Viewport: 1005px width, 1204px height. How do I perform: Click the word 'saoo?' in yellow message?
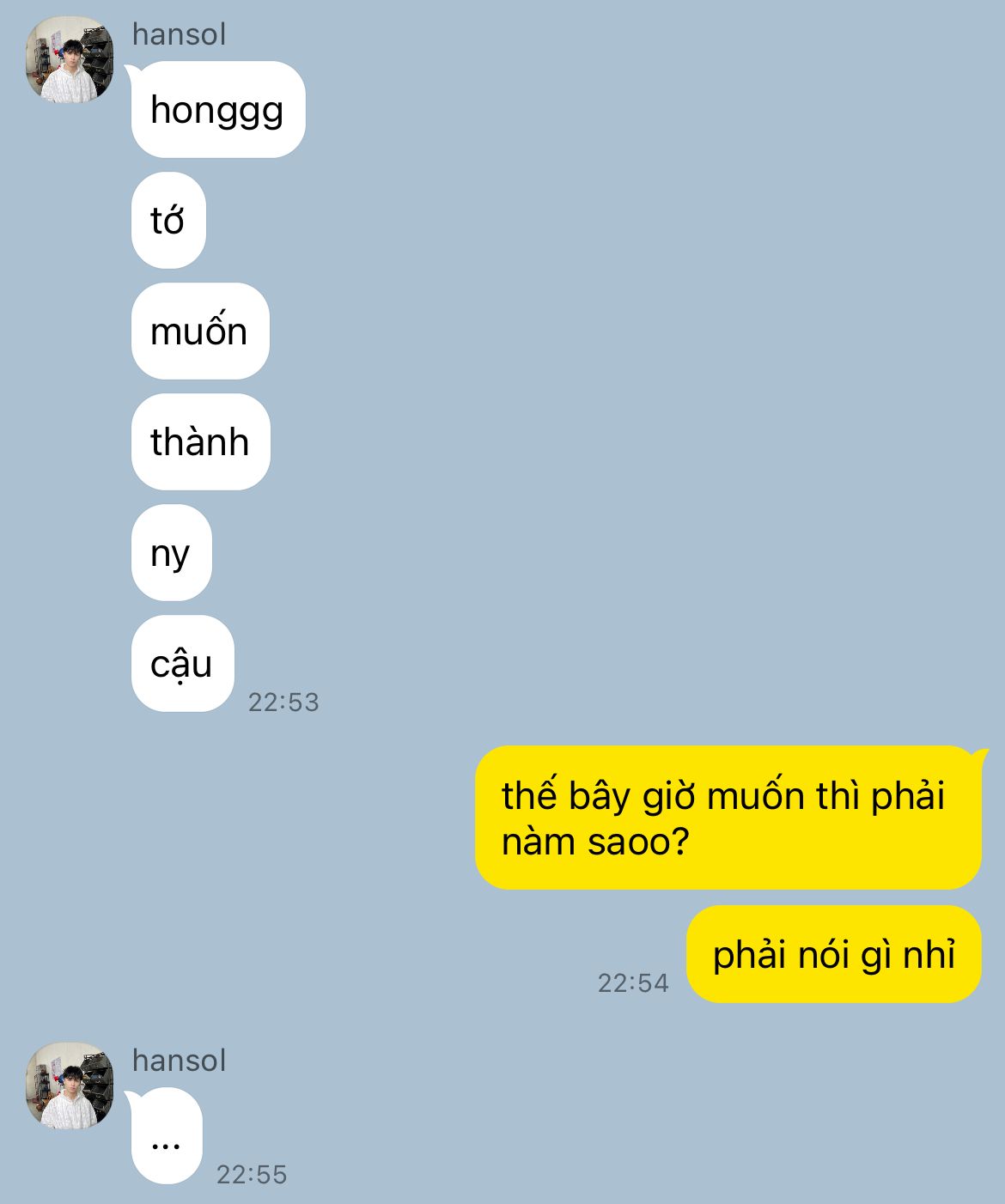(638, 842)
